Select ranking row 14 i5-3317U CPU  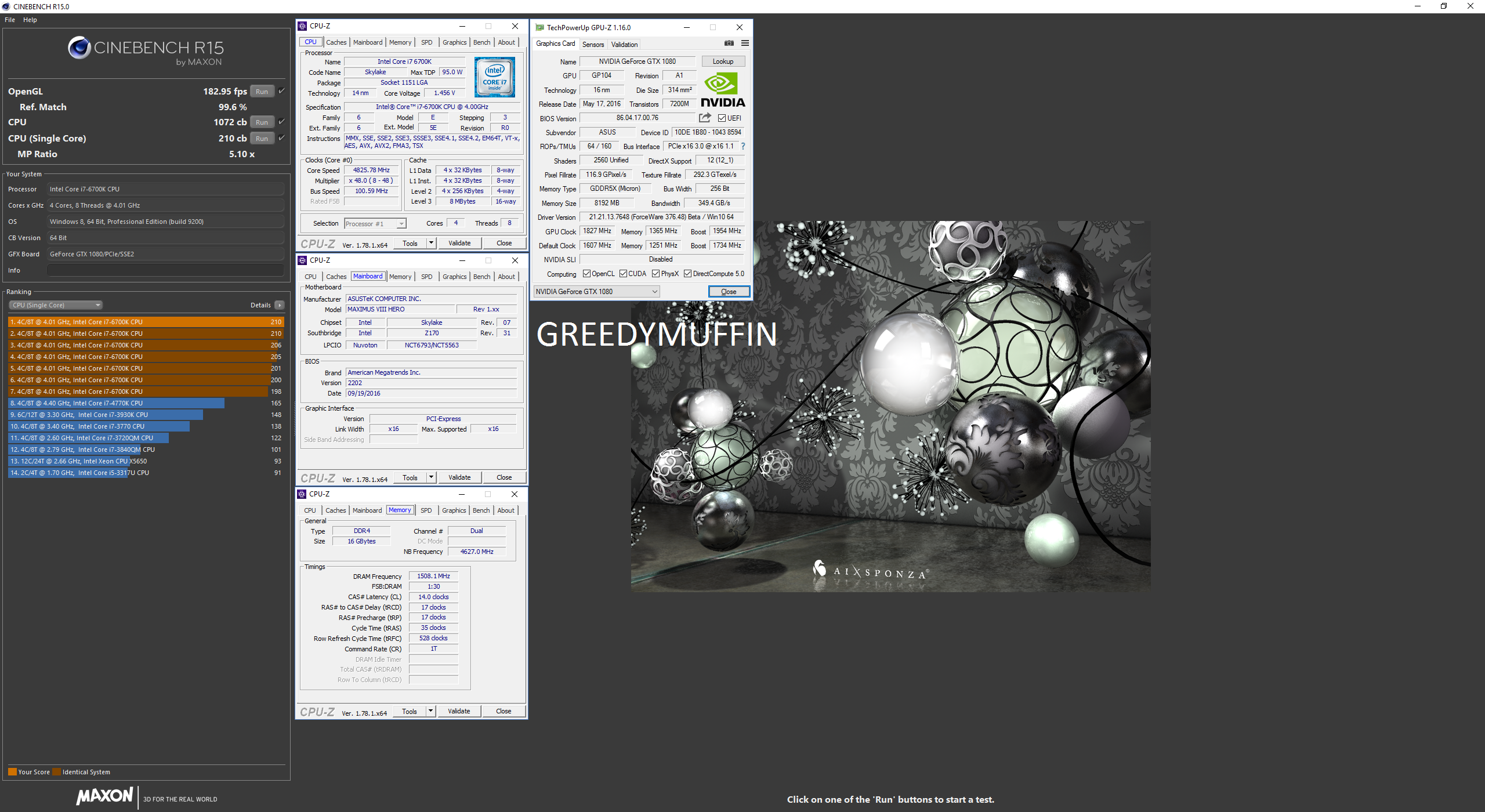coord(146,473)
